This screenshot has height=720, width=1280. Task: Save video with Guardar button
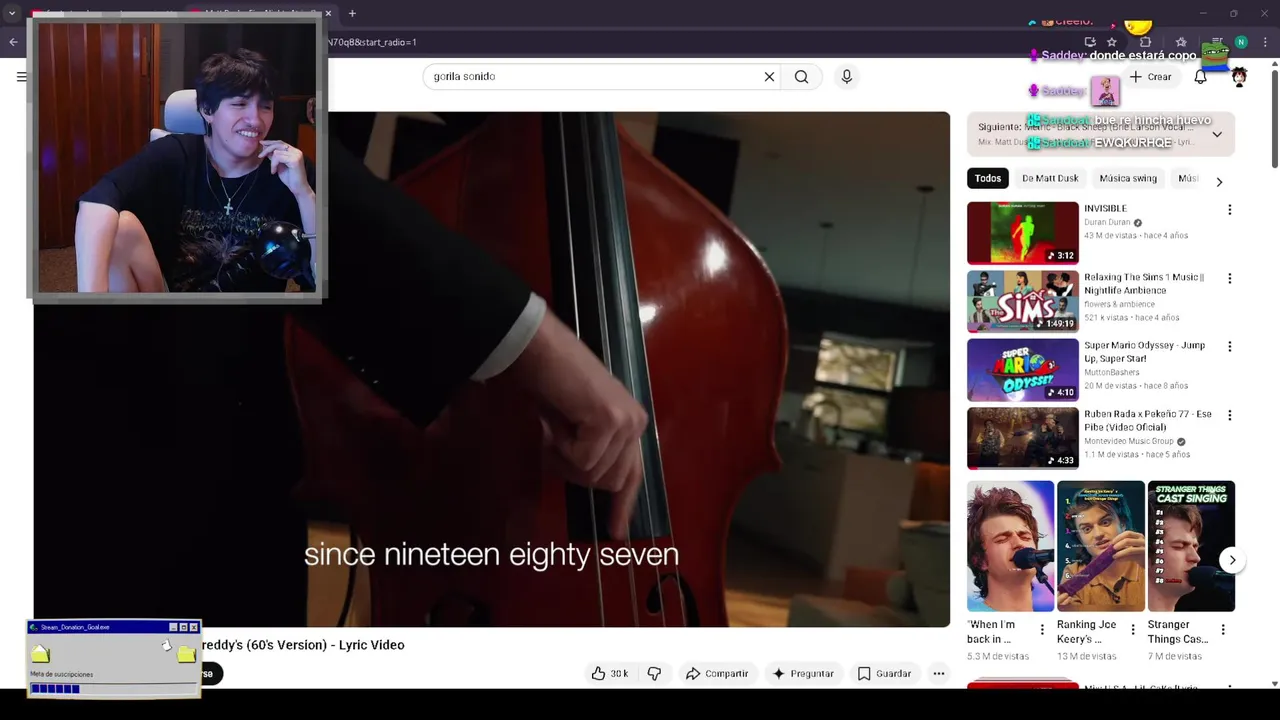coord(884,673)
